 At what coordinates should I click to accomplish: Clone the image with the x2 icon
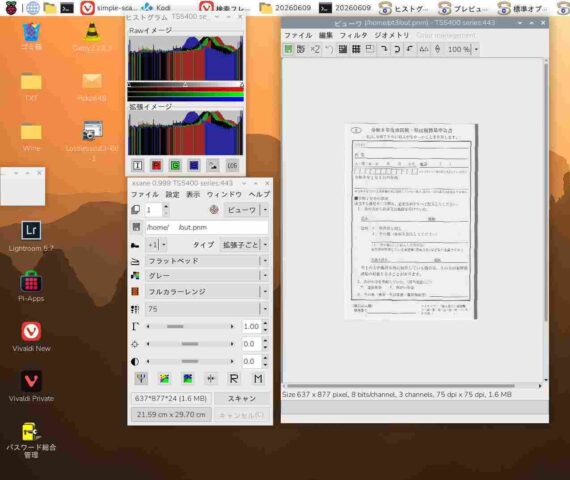pyautogui.click(x=315, y=49)
